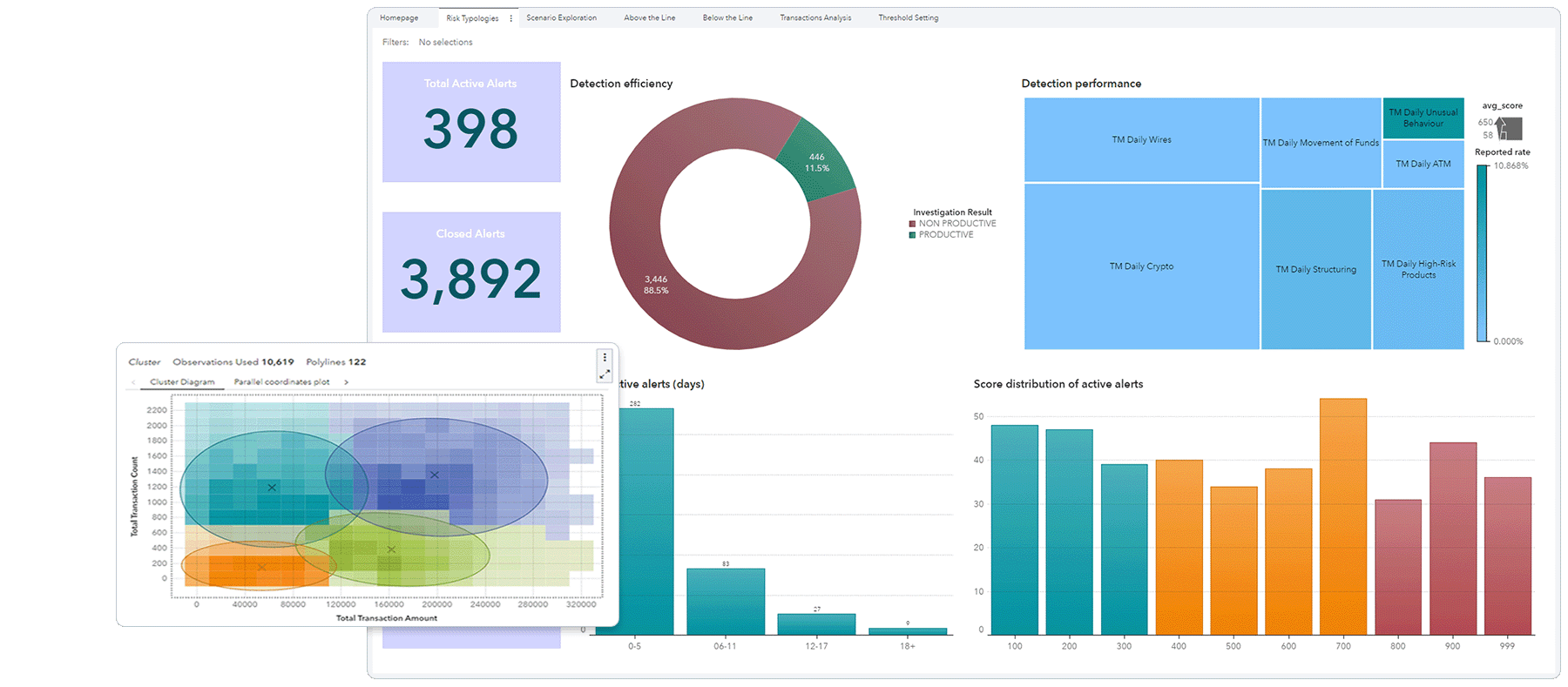Open the Threshold Setting tab
Screen dimensions: 1568x687
[909, 17]
